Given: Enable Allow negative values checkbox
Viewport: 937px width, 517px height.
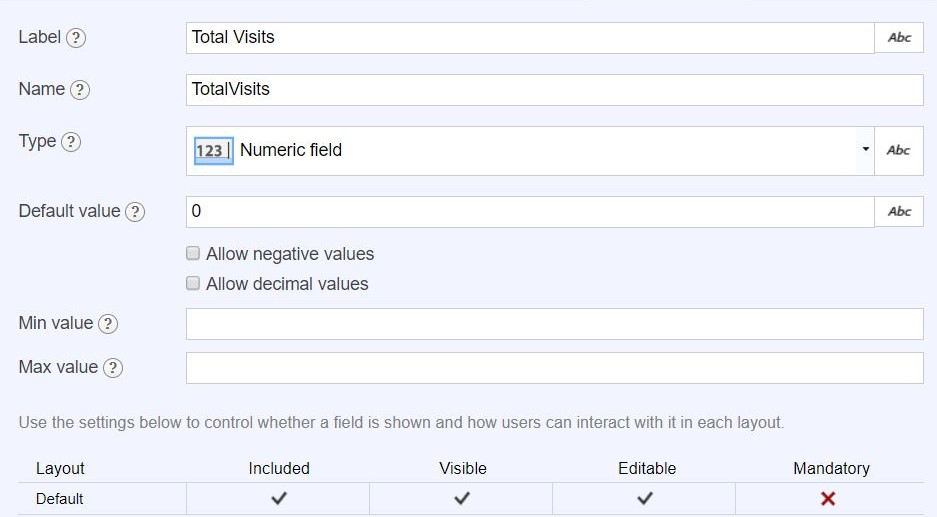Looking at the screenshot, I should point(193,254).
